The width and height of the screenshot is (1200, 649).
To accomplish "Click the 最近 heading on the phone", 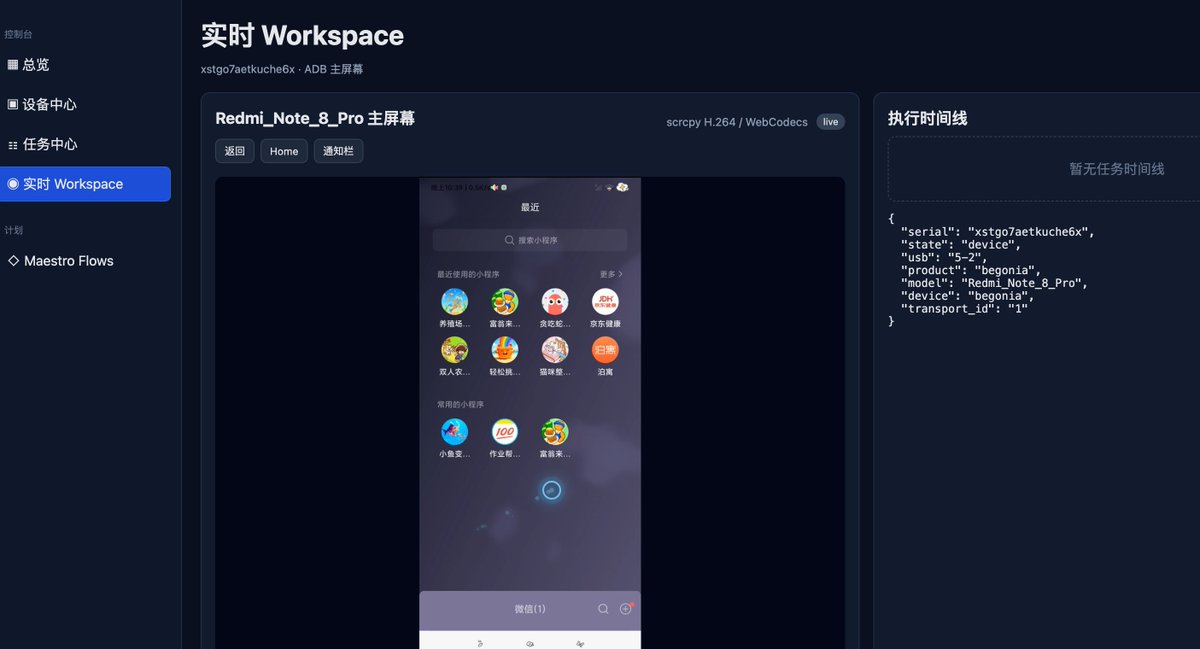I will coord(530,208).
